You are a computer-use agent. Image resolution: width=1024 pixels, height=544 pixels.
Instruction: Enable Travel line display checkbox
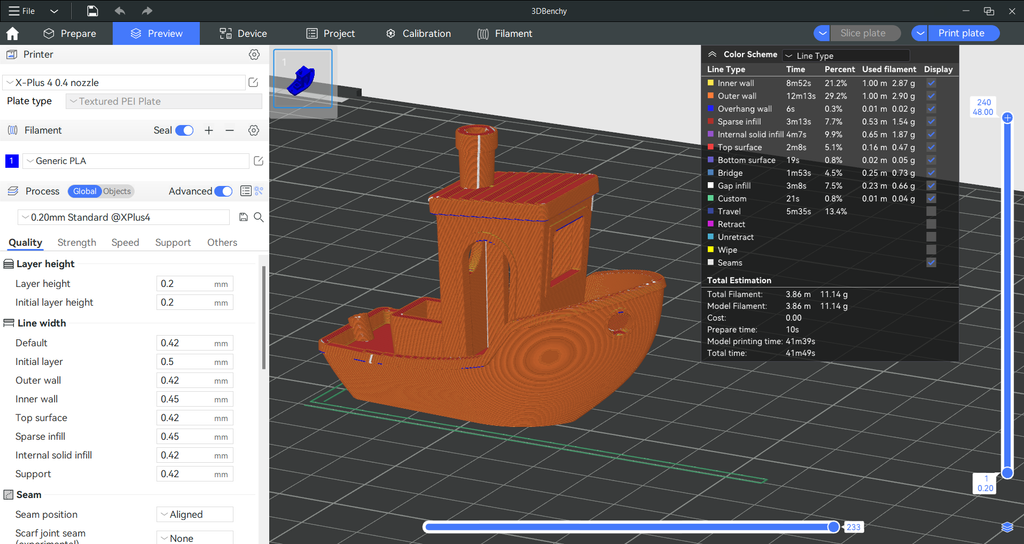(932, 211)
